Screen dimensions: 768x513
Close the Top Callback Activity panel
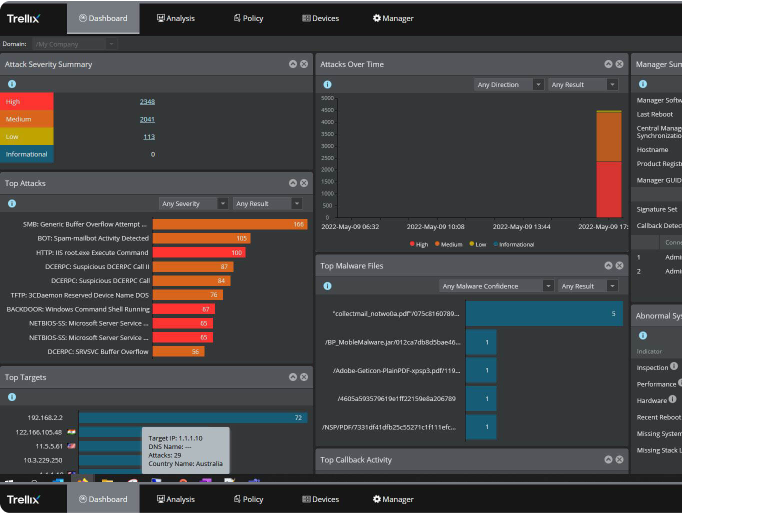pyautogui.click(x=620, y=460)
